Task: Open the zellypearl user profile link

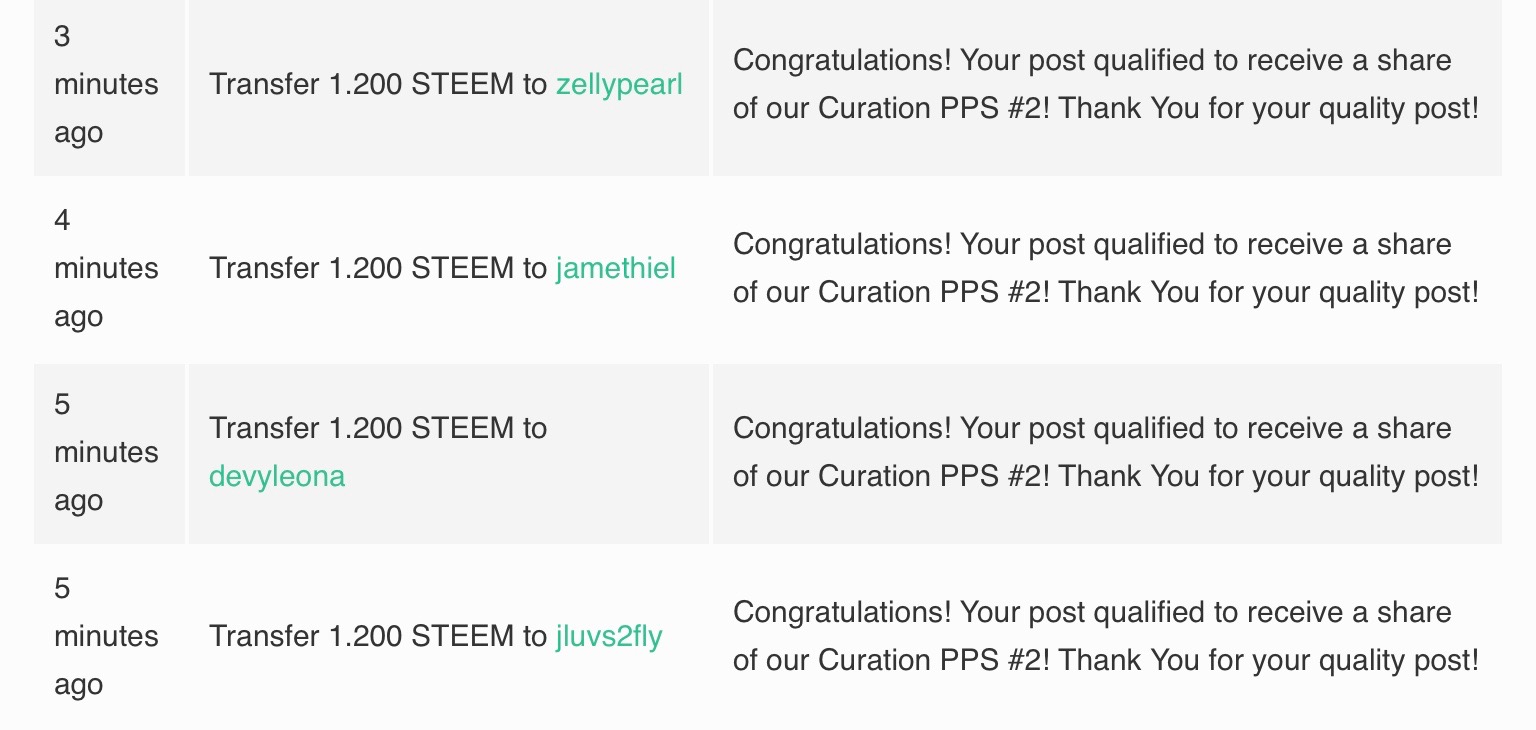Action: coord(619,84)
